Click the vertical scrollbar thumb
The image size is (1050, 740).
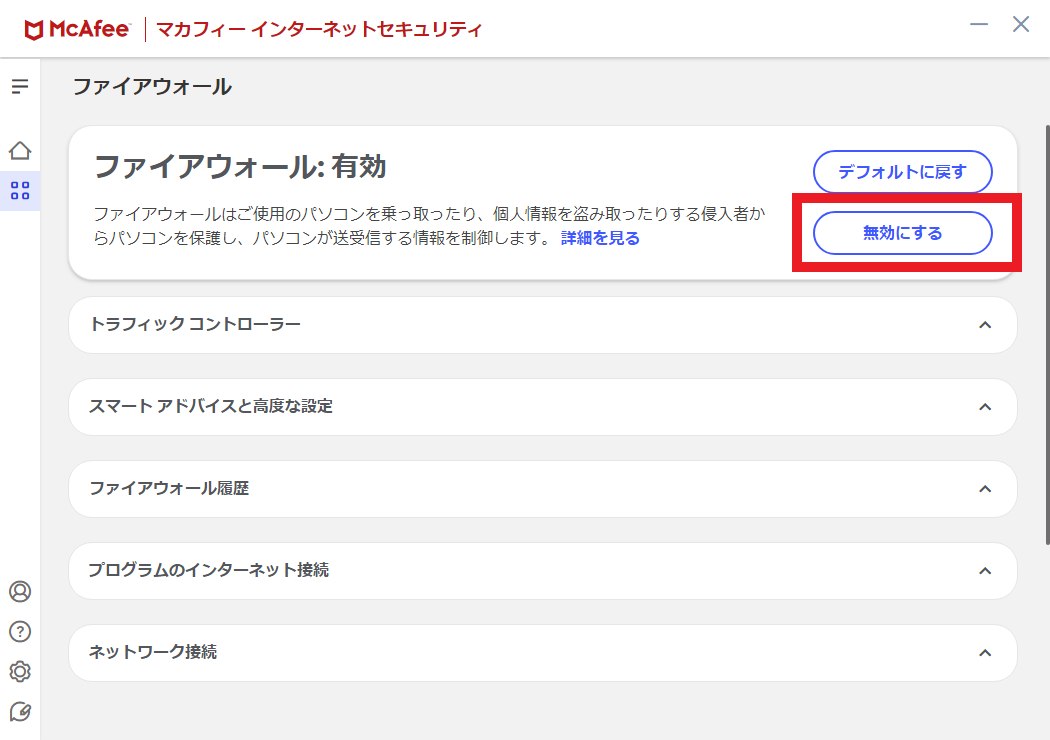[1047, 335]
